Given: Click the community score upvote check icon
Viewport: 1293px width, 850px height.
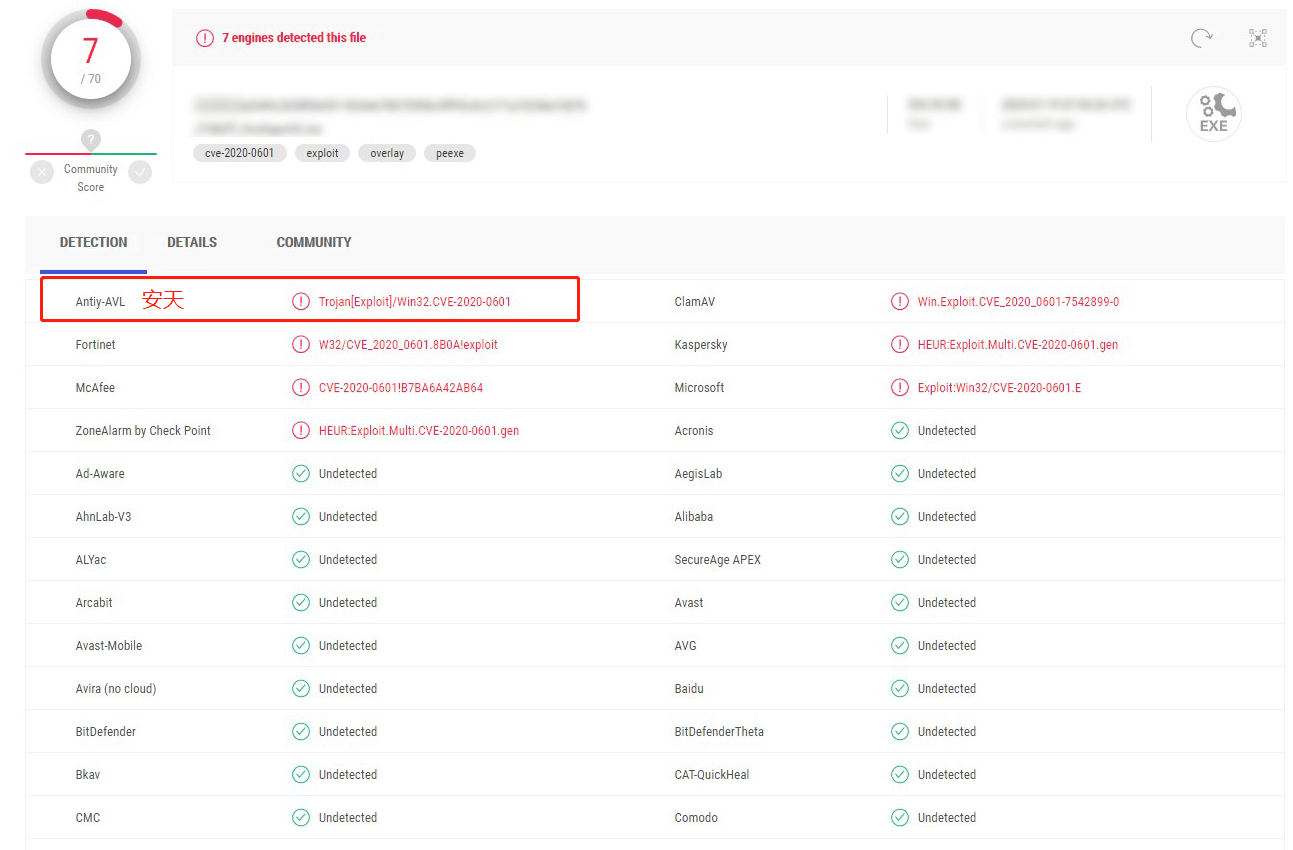Looking at the screenshot, I should (140, 172).
